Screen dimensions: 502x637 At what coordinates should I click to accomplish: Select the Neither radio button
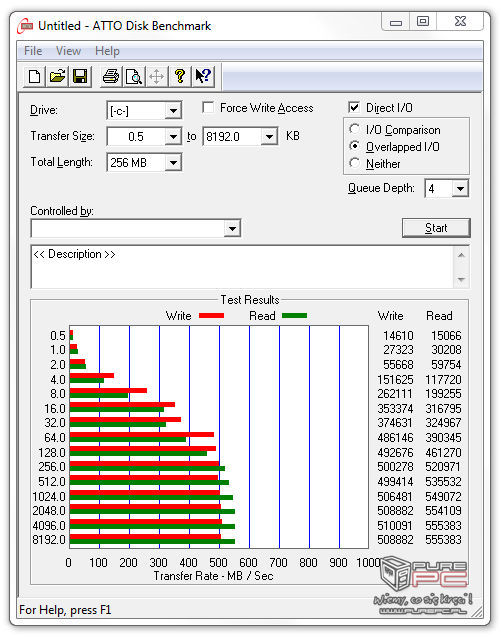tap(355, 163)
